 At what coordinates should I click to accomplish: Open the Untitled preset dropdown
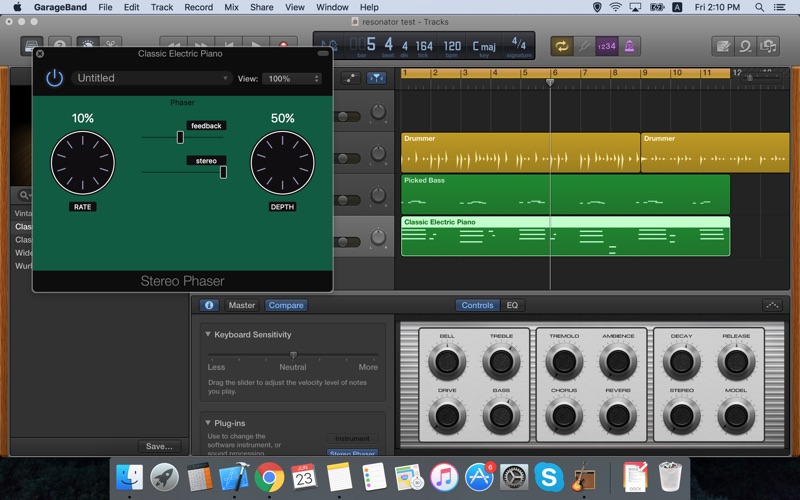pos(152,78)
